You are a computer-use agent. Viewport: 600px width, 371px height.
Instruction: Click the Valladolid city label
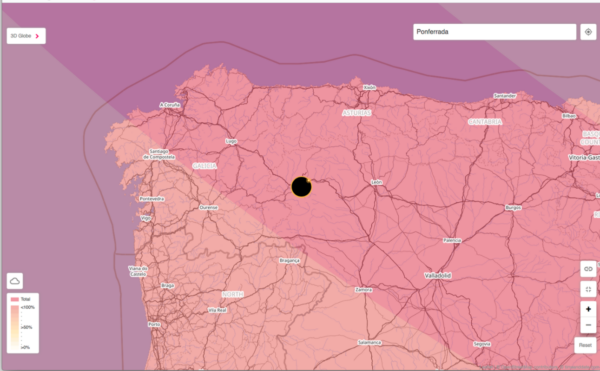pyautogui.click(x=438, y=275)
